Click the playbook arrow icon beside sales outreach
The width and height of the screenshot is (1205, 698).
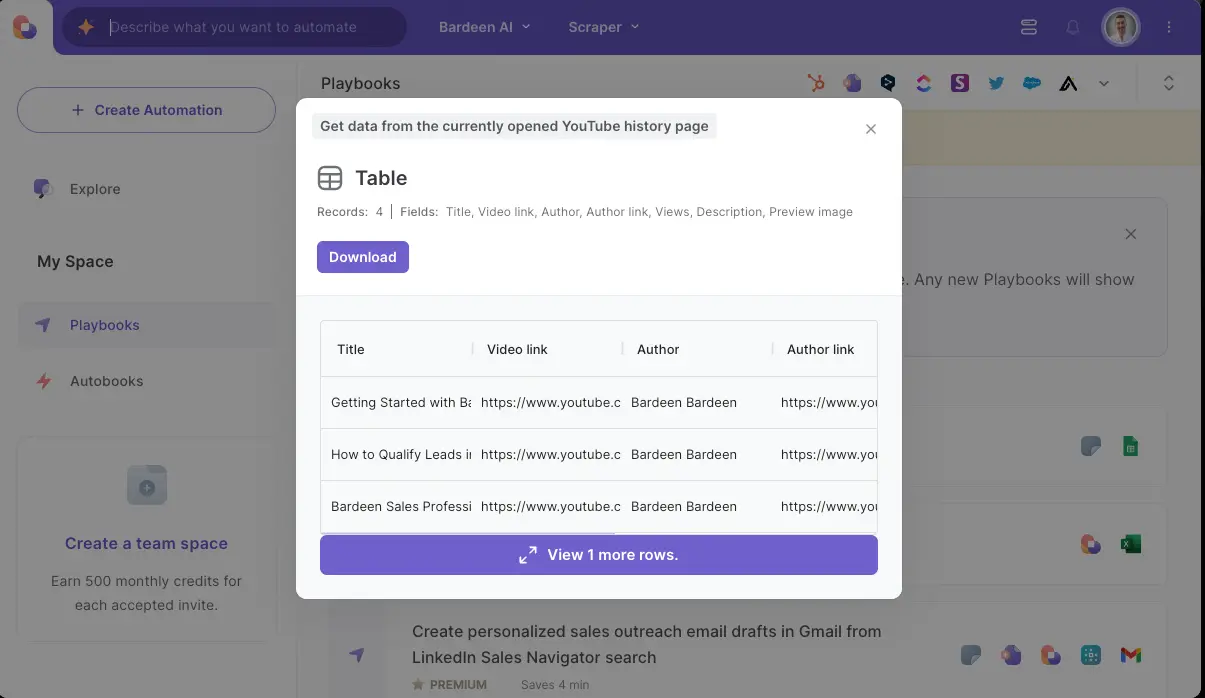(x=357, y=655)
